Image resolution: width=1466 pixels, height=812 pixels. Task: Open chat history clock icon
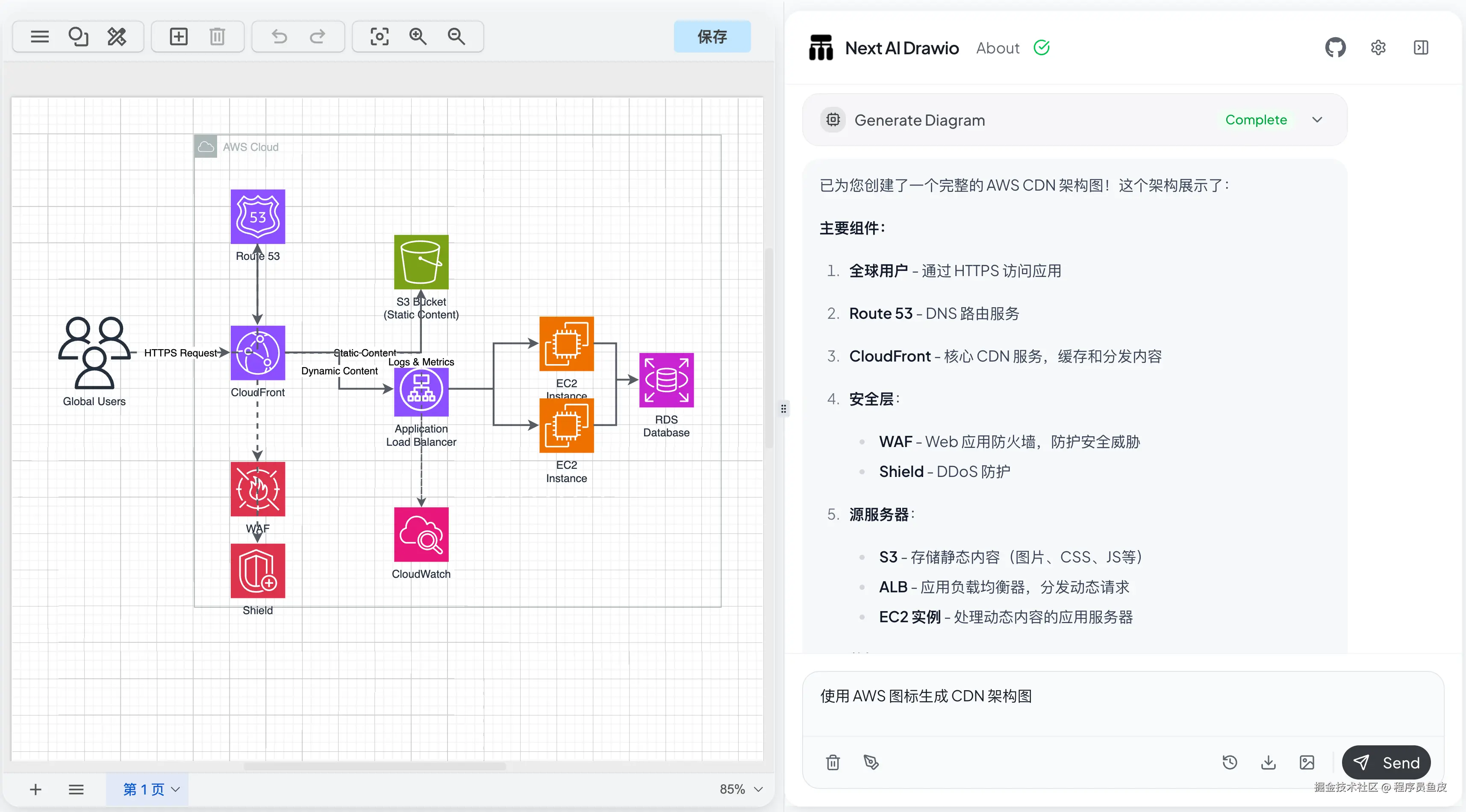point(1230,762)
